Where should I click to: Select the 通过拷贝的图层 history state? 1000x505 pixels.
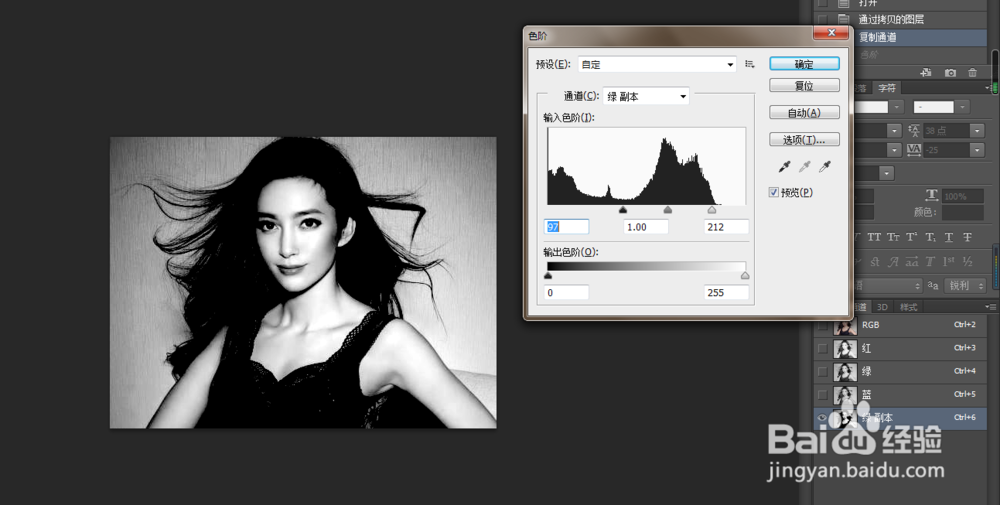coord(901,19)
